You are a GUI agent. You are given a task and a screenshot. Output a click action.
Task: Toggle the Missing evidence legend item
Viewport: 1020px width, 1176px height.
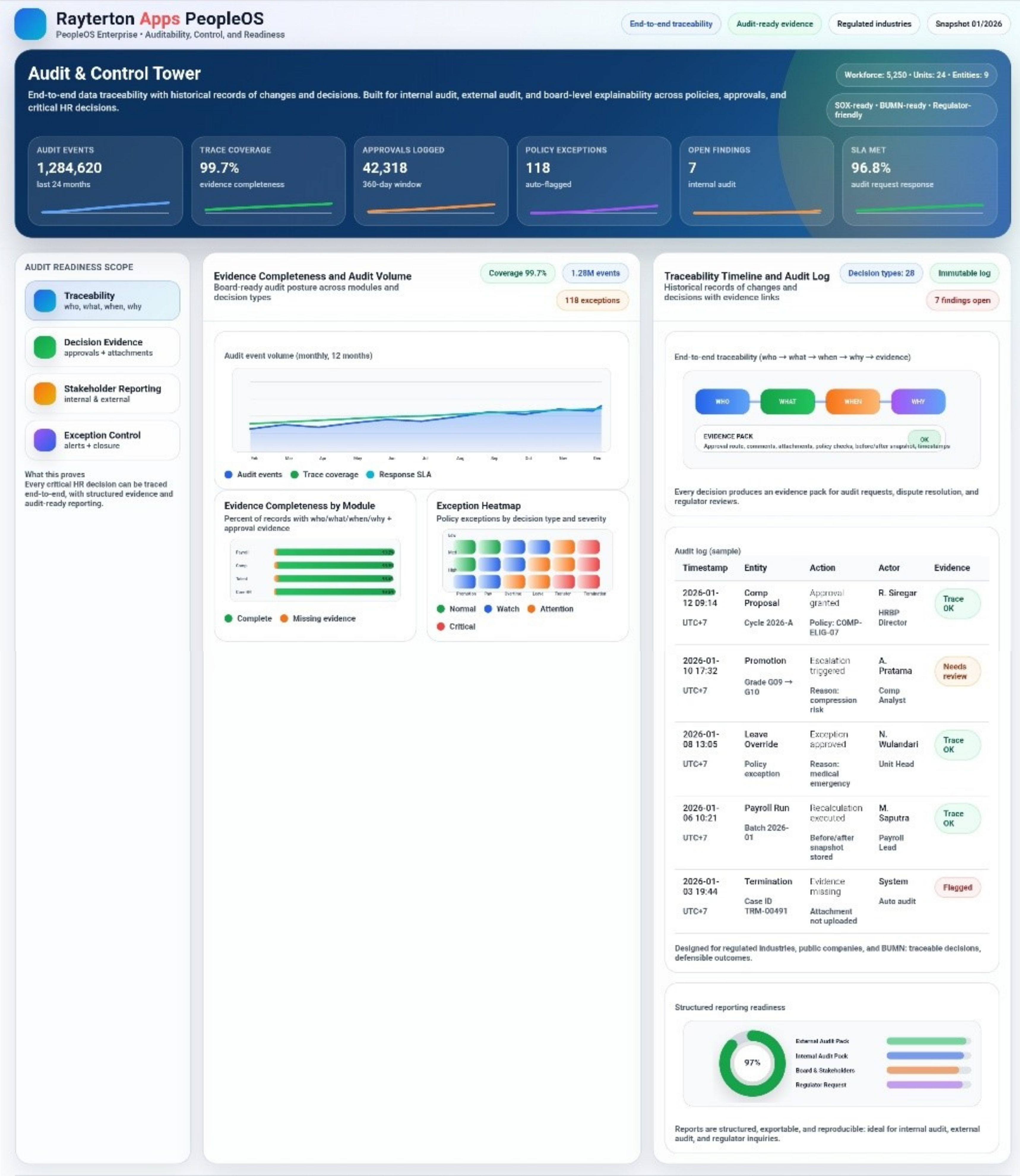318,618
